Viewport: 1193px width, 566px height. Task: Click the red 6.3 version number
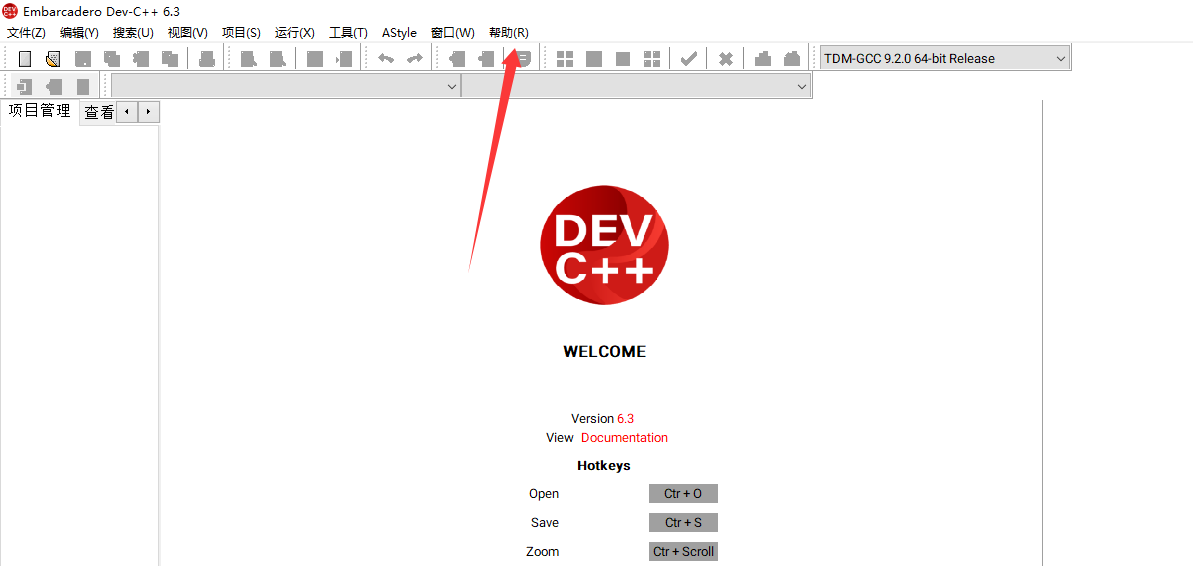(x=625, y=418)
